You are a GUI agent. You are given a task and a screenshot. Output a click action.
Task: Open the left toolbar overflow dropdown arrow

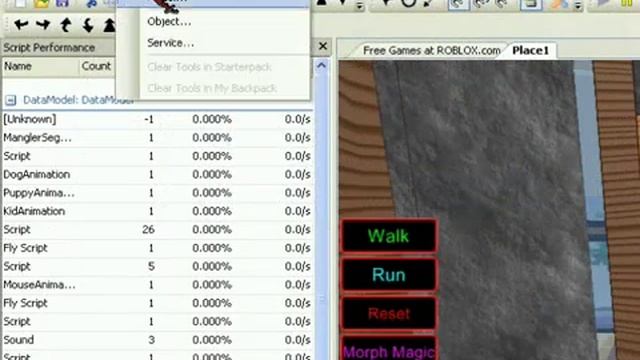click(x=359, y=6)
